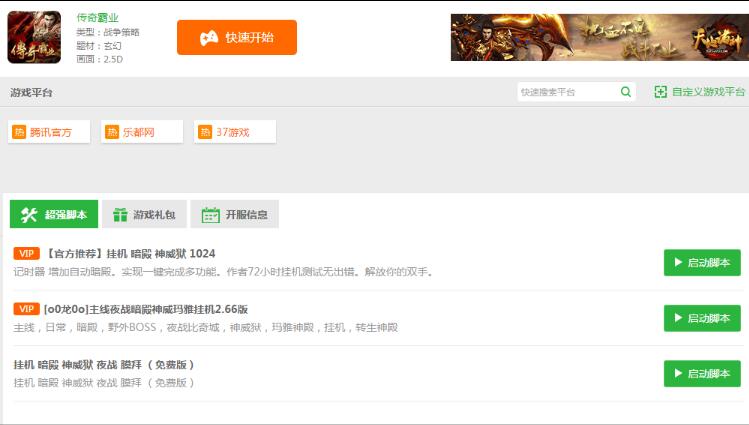Click the gamepad icon on 快速开始
The width and height of the screenshot is (749, 425).
[209, 38]
